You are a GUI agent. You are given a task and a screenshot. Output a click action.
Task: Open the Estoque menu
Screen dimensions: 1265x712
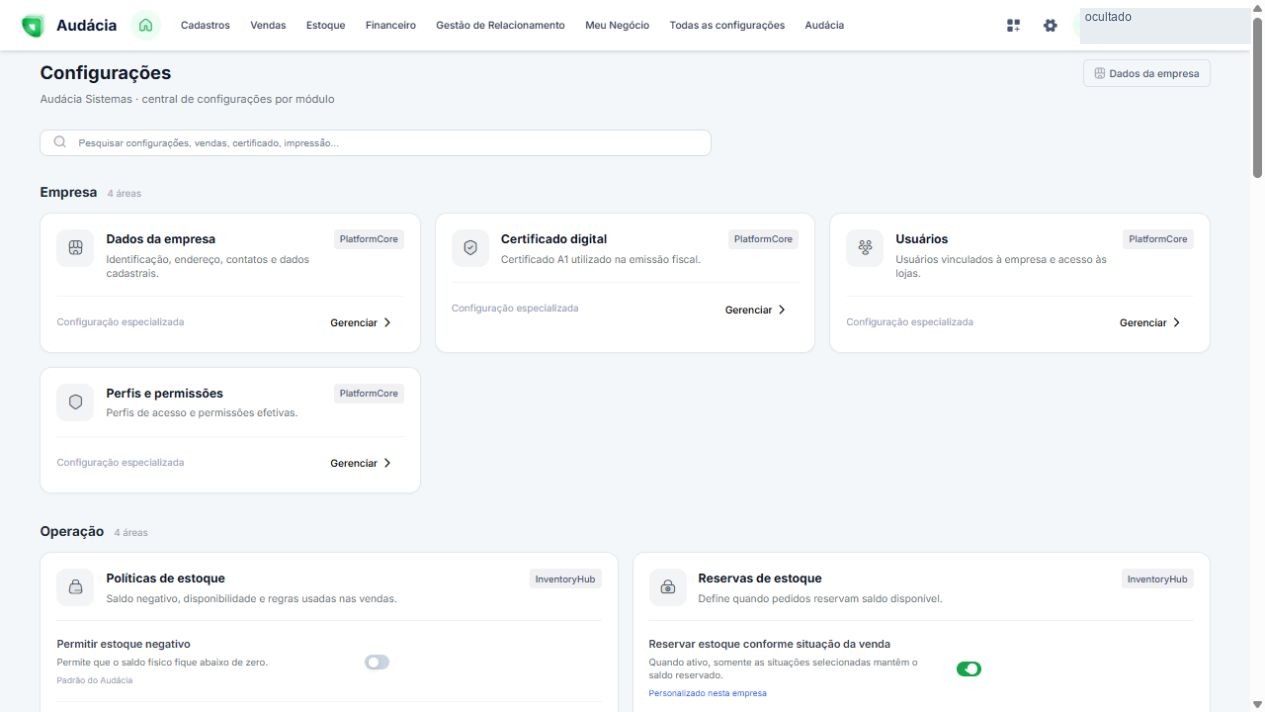pyautogui.click(x=326, y=25)
